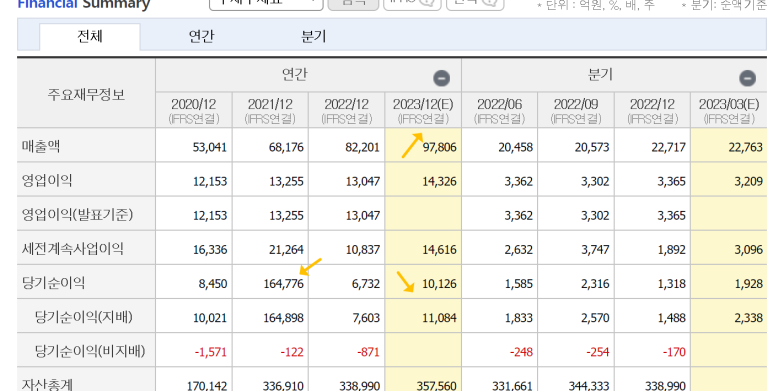Select the 당기순이익 value 1,928
This screenshot has width=773, height=391.
point(748,284)
